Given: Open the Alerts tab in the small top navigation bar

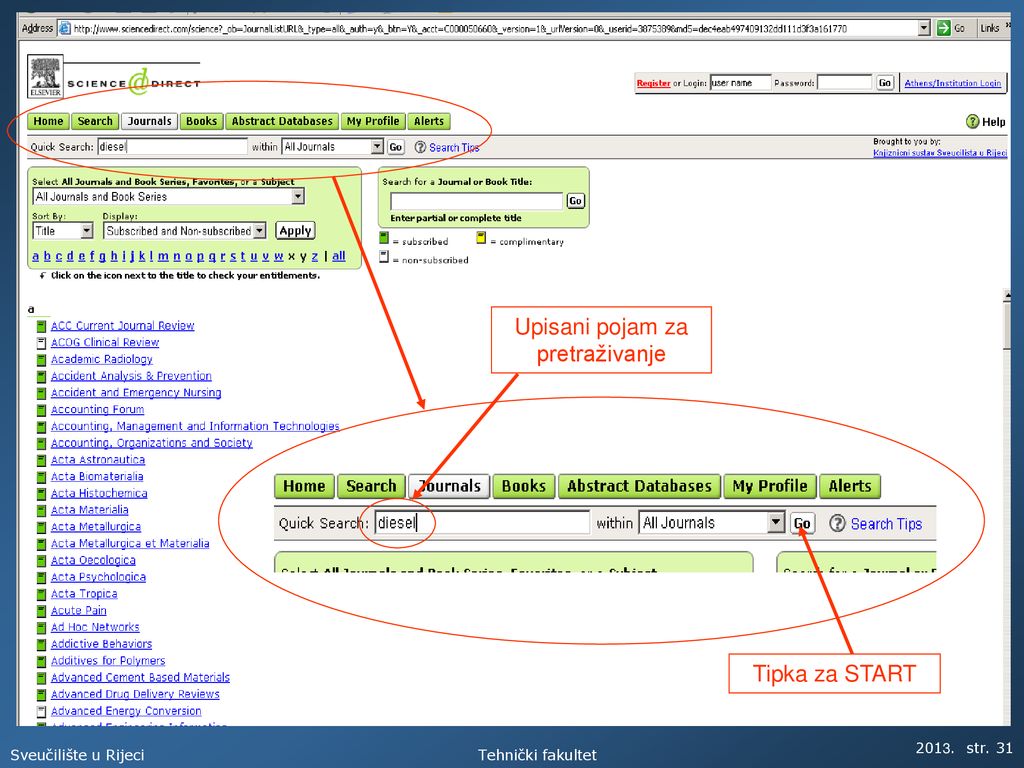Looking at the screenshot, I should [x=429, y=121].
